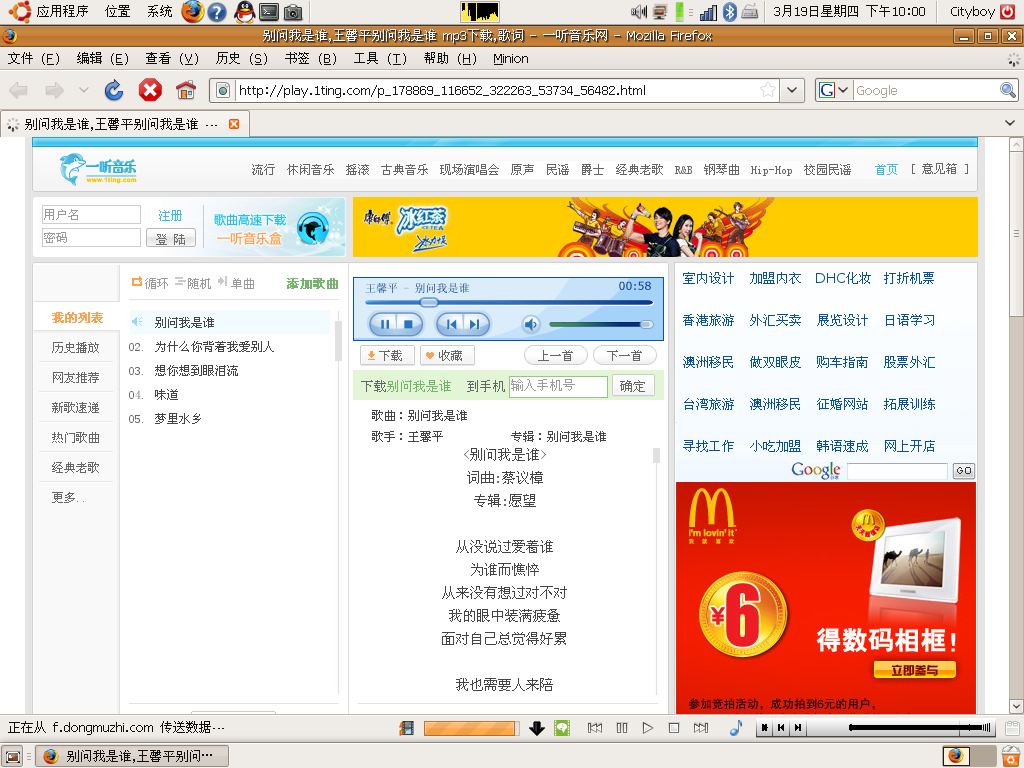Close the 别问我是谁 browser tab
Viewport: 1024px width, 768px height.
click(234, 124)
